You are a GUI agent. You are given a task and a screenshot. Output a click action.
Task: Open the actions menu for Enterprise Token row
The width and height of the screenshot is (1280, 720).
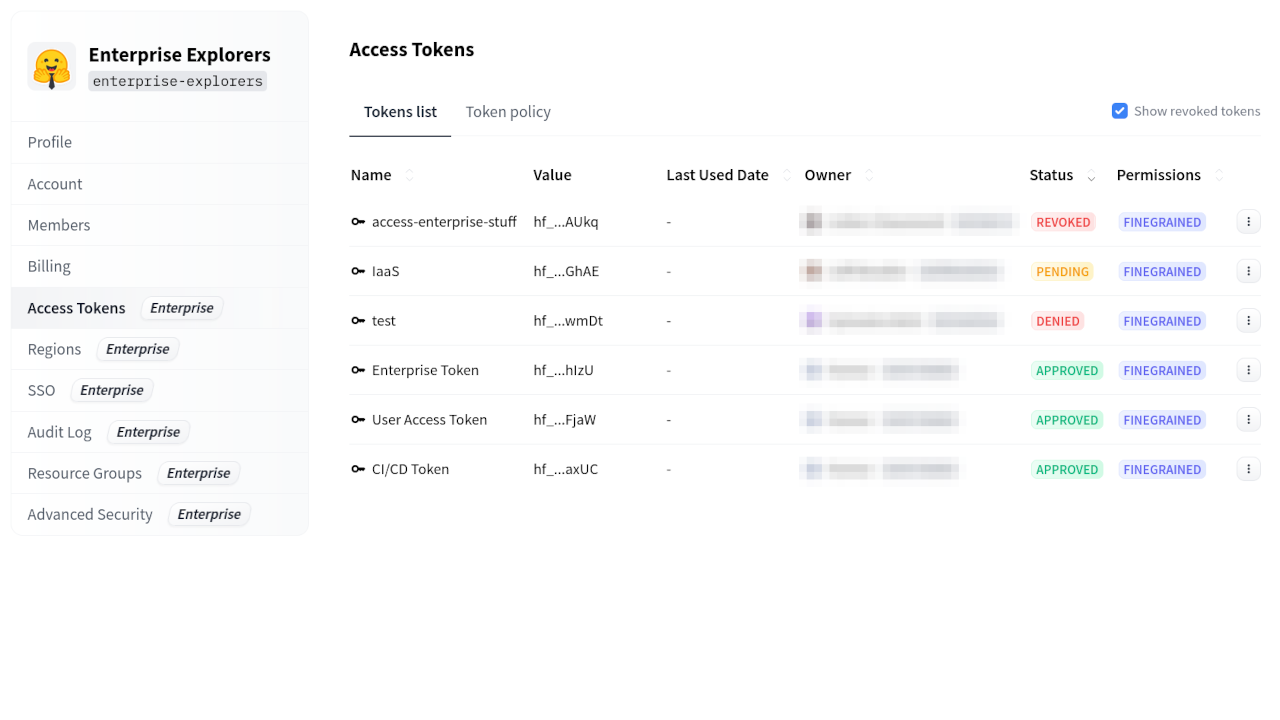coord(1248,370)
